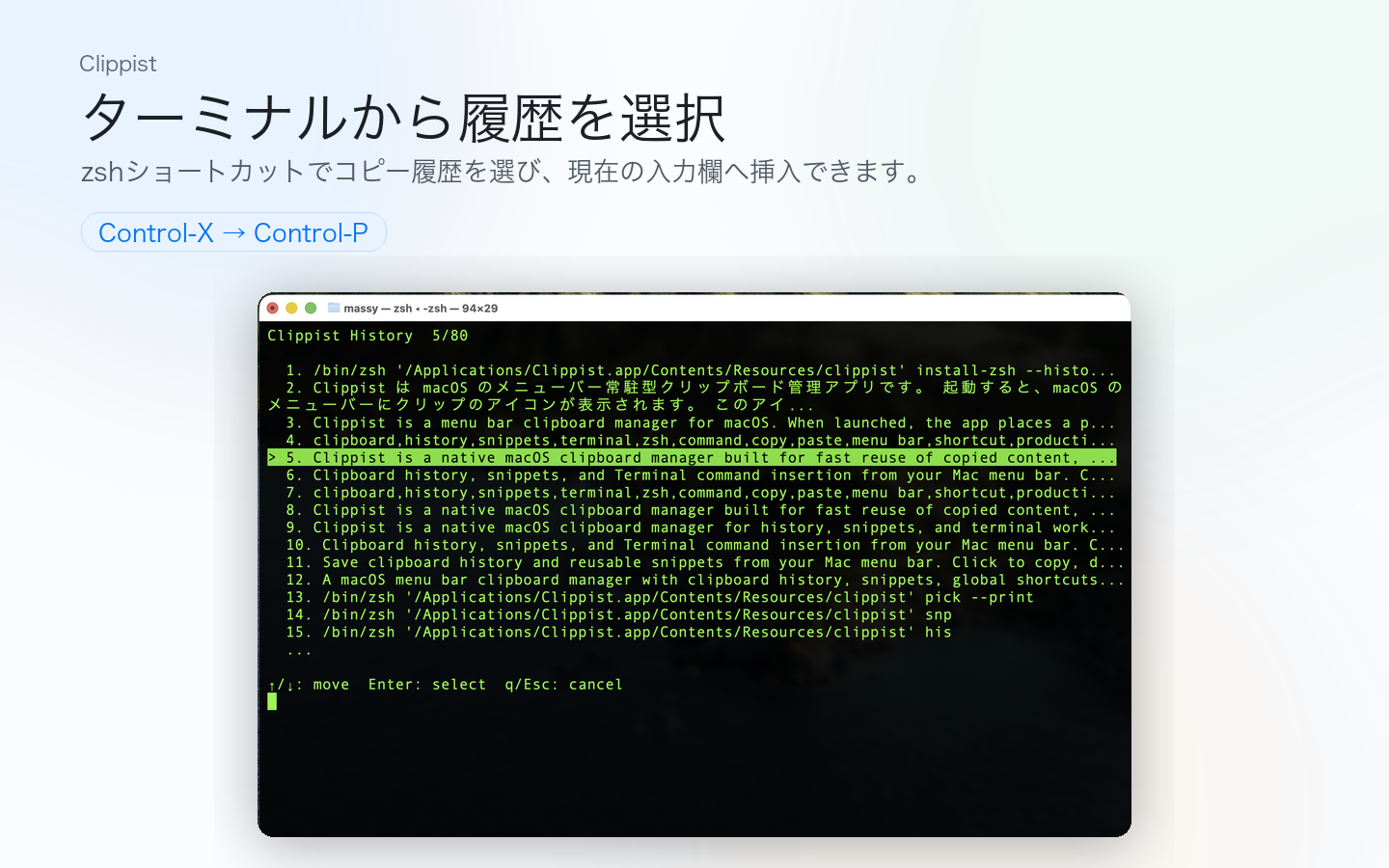This screenshot has width=1389, height=868.
Task: Select entry 6 Clipboard history, snippets, and Terminal
Action: coord(700,475)
